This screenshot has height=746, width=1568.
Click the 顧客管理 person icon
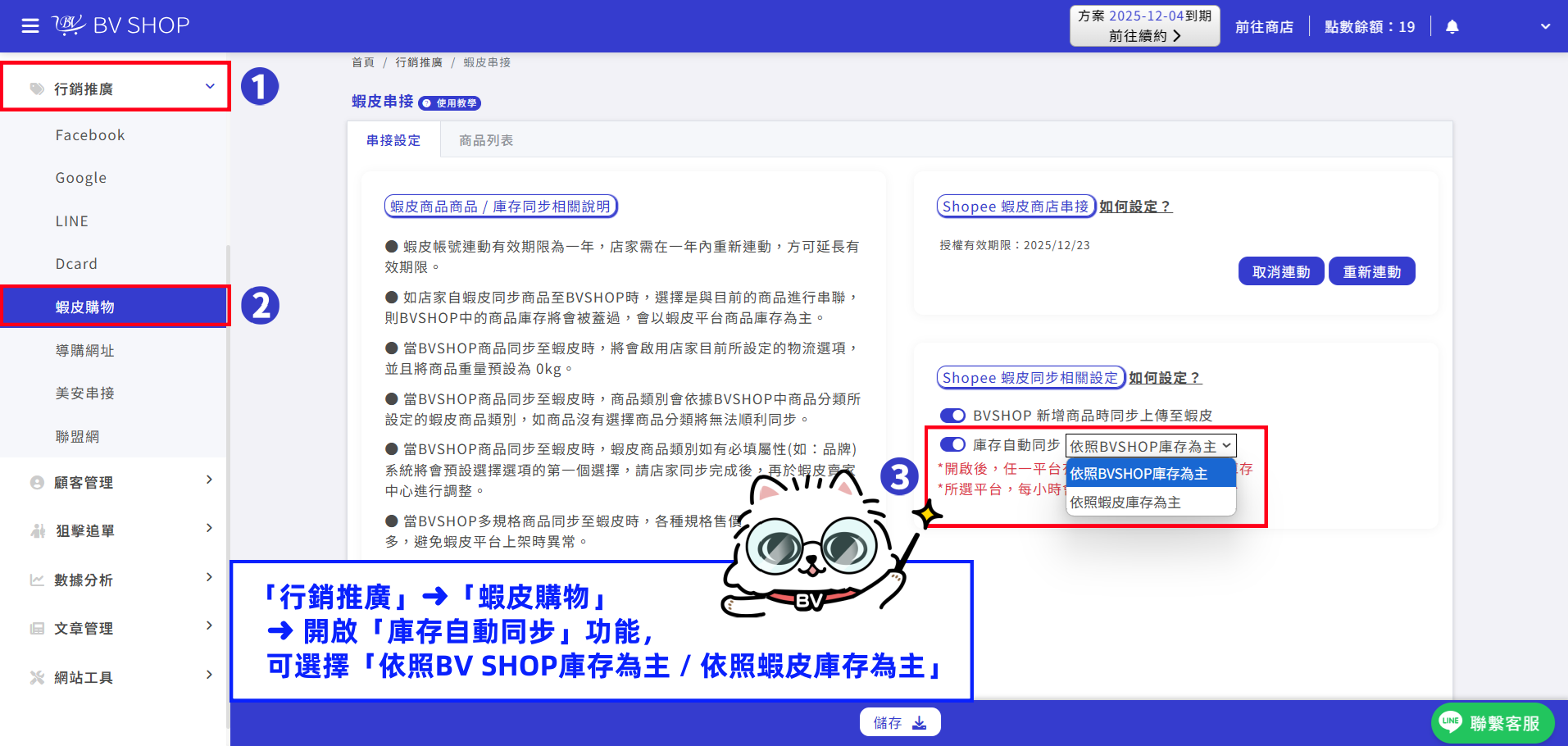pos(37,483)
